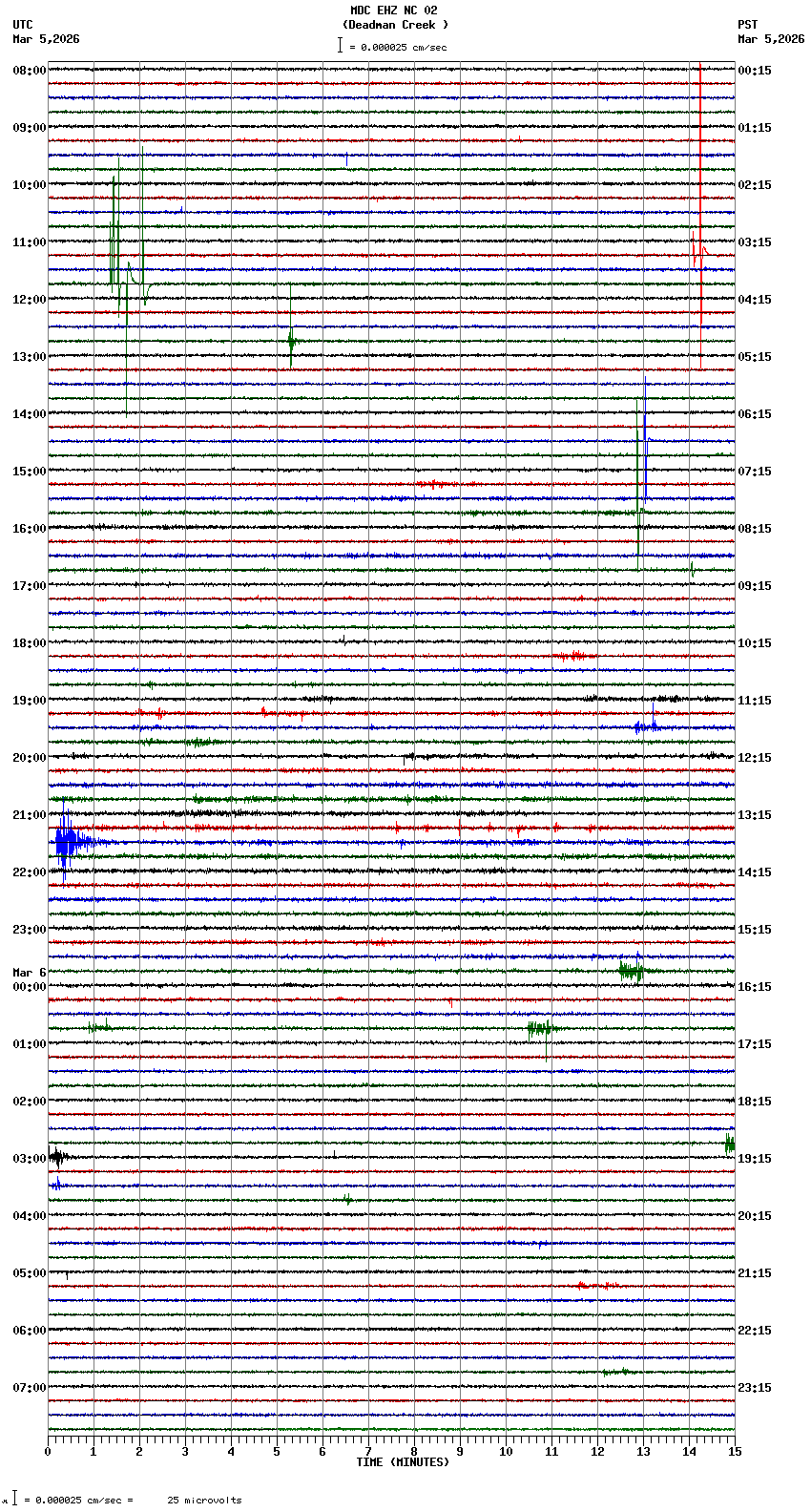Screen dimensions: 811x1512
Task: Click the green event burst near 00:00 UTC
Action: [x=632, y=971]
